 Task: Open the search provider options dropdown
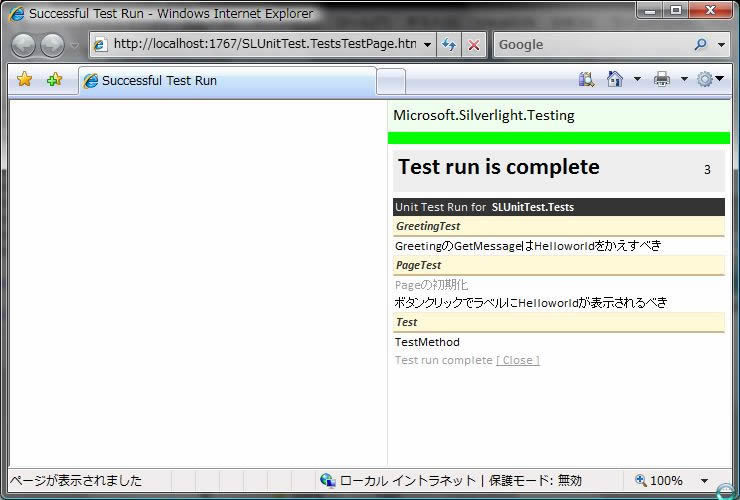point(721,45)
